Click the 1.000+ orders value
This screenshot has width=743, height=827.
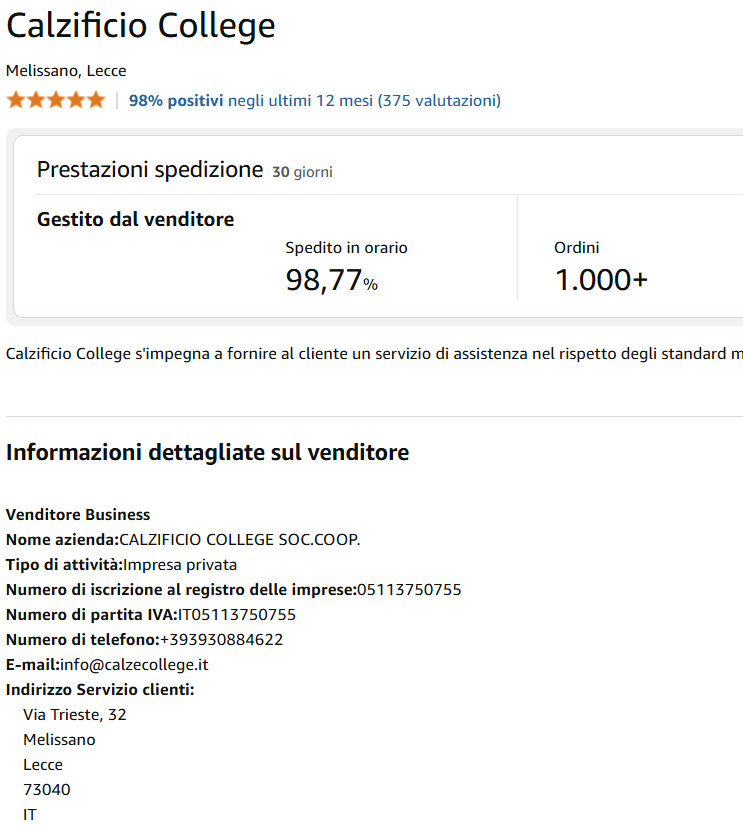601,281
